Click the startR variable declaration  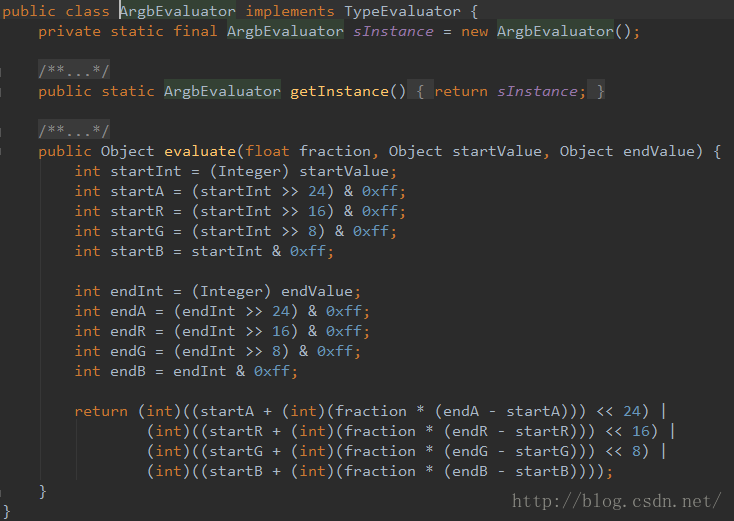[x=132, y=211]
